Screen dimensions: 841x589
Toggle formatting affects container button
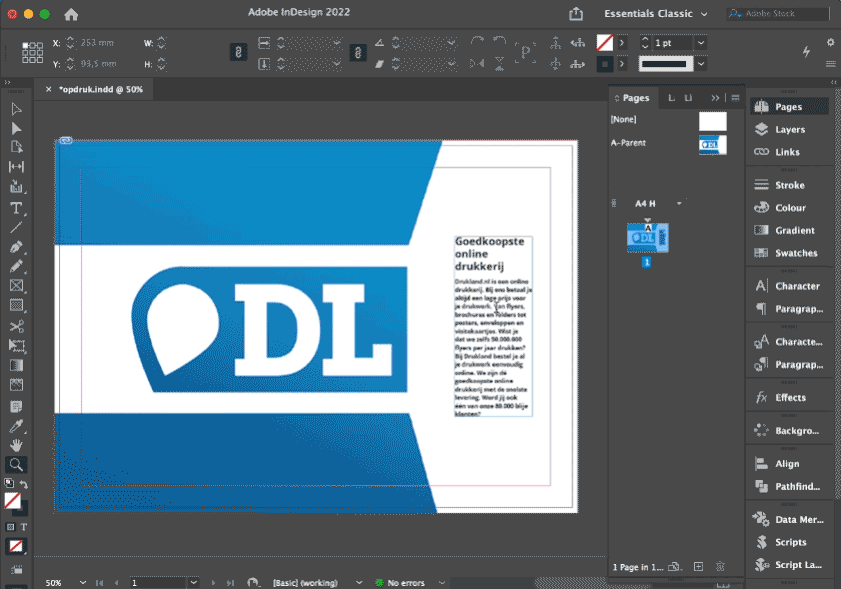click(x=10, y=527)
